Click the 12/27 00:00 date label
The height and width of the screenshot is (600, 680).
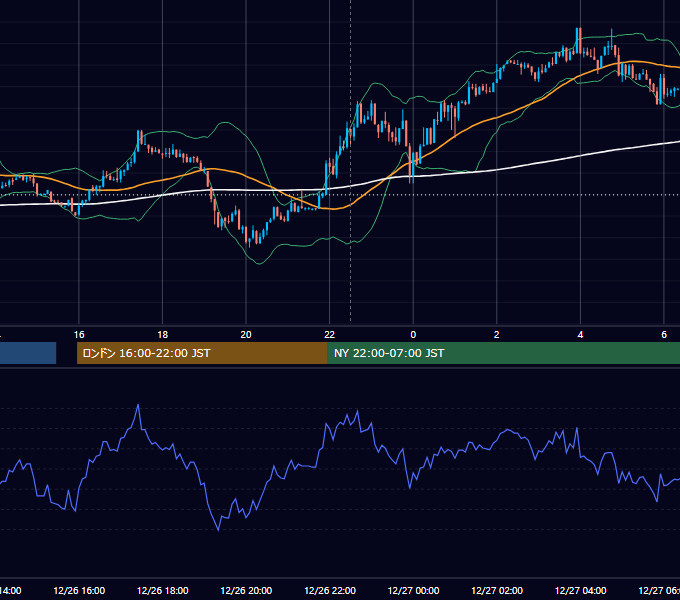413,590
